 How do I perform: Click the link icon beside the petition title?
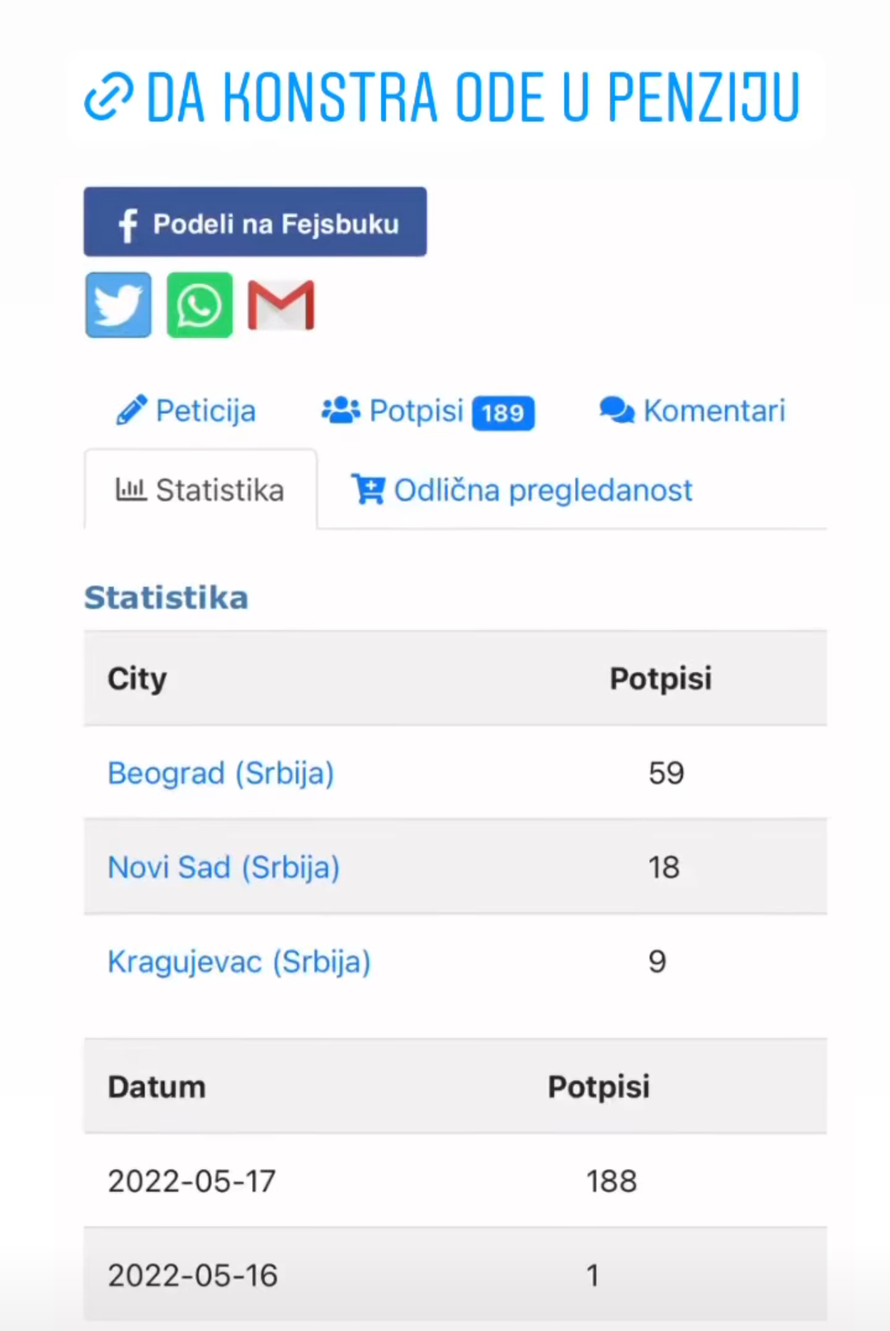[106, 97]
